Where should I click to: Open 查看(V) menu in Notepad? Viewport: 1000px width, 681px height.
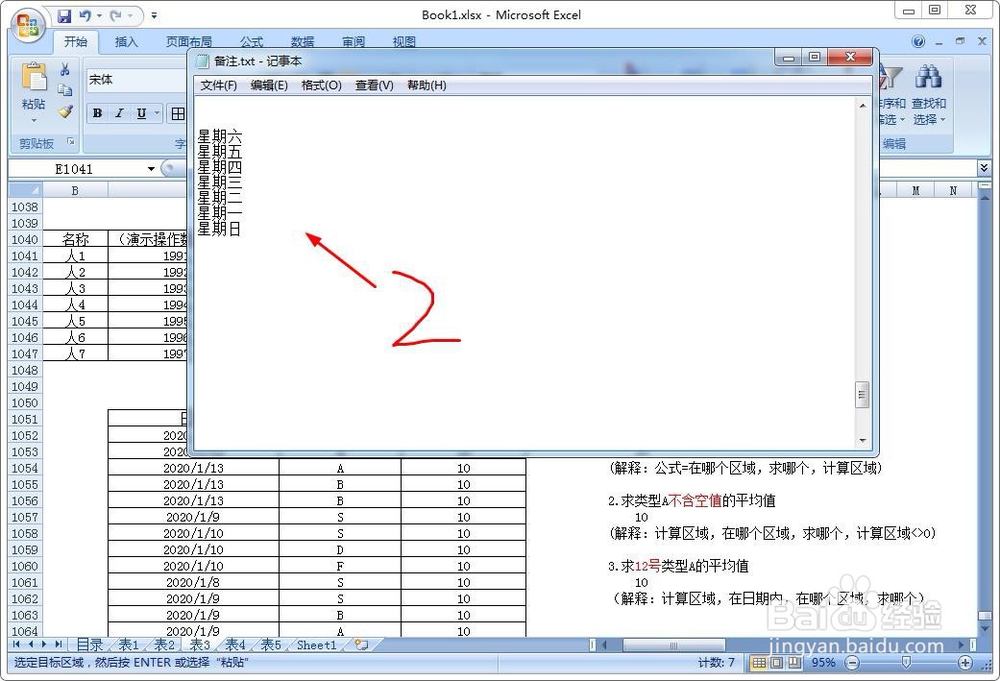coord(374,85)
